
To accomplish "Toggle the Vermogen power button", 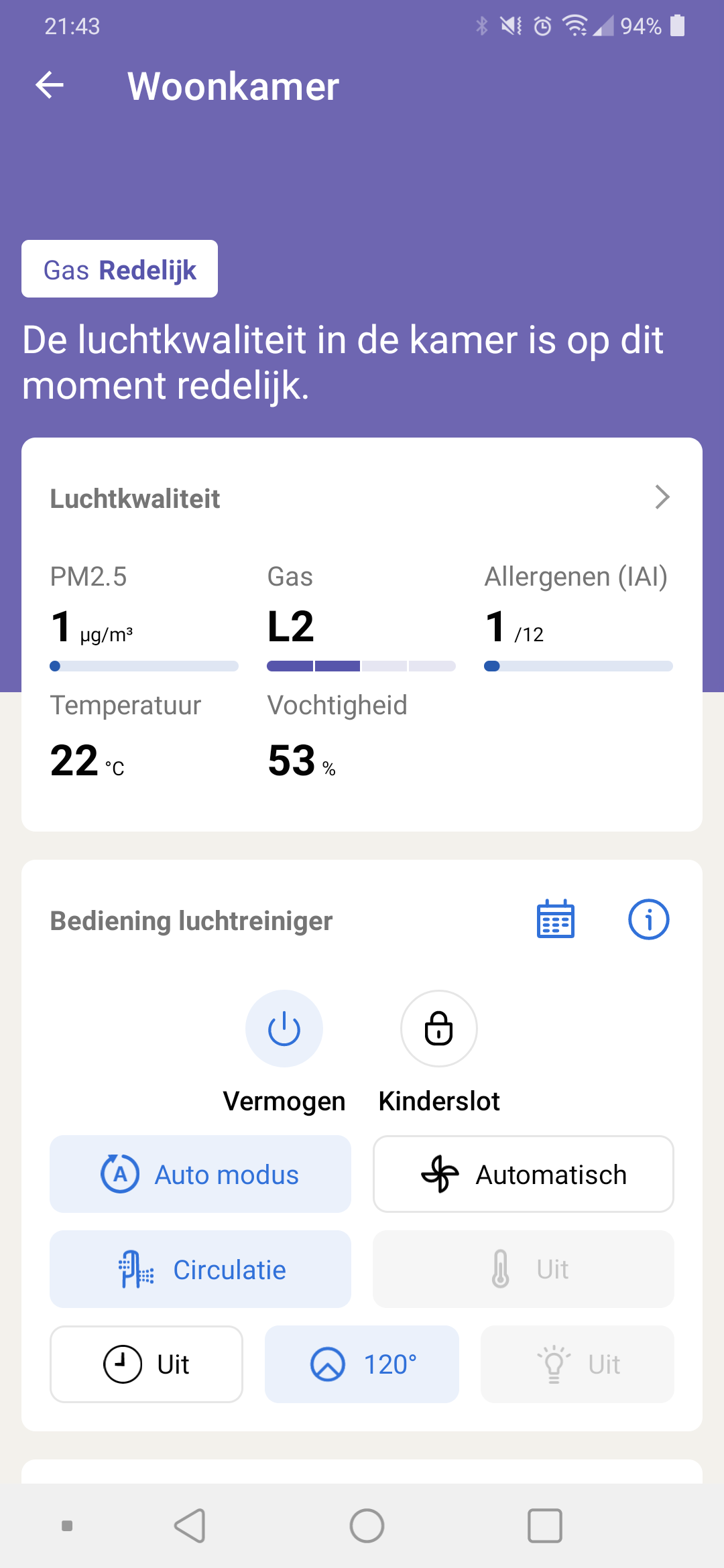I will [x=284, y=1029].
